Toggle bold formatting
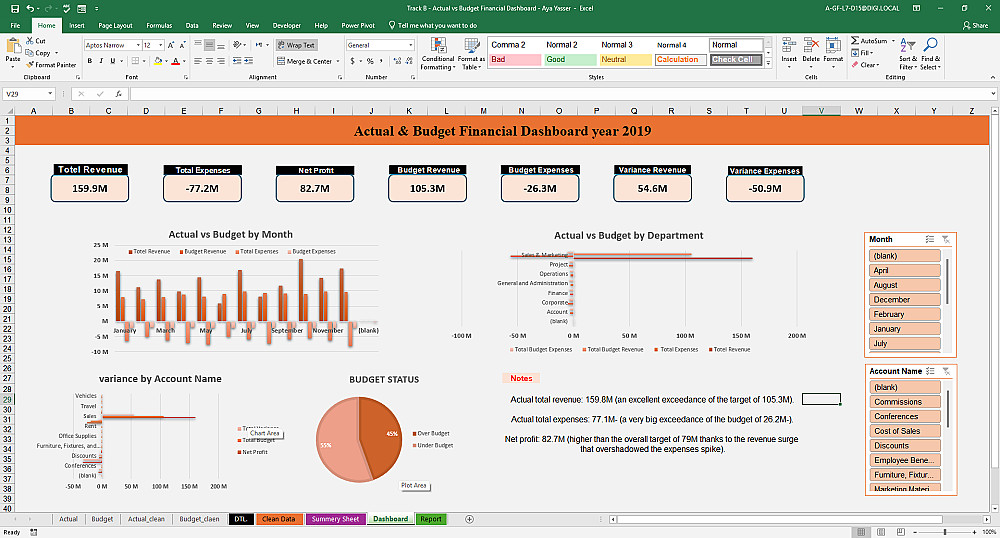 tap(90, 61)
